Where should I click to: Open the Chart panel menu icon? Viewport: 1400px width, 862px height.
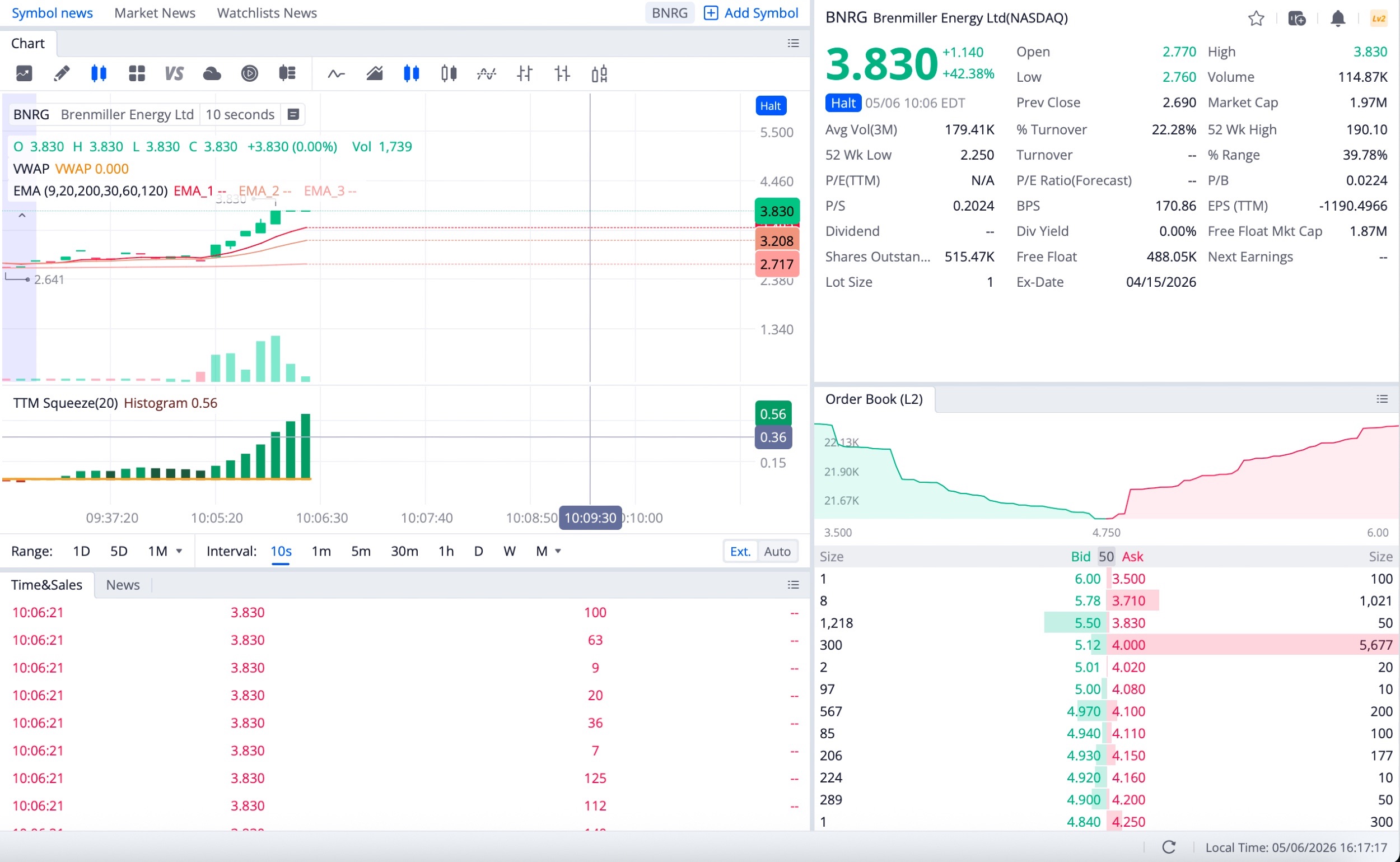tap(793, 43)
